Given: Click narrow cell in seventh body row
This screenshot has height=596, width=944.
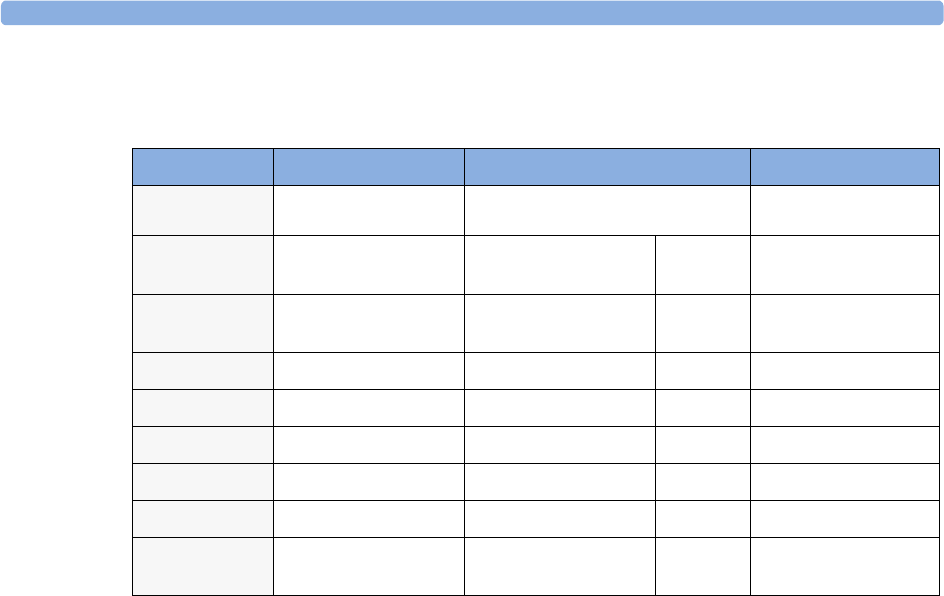Looking at the screenshot, I should coord(703,482).
